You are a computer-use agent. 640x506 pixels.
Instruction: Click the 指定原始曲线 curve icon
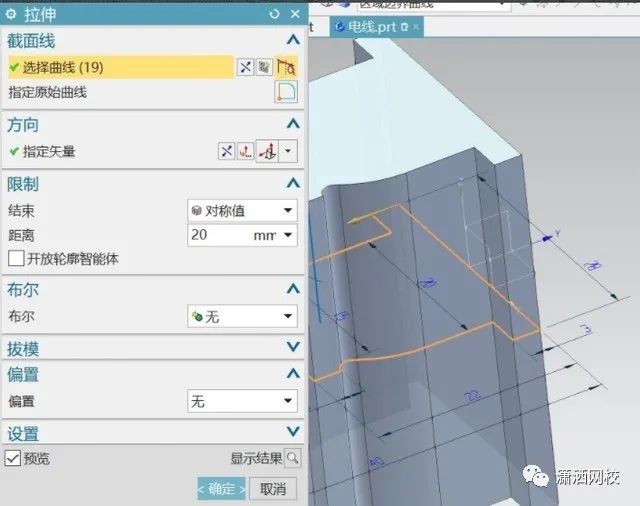[286, 91]
